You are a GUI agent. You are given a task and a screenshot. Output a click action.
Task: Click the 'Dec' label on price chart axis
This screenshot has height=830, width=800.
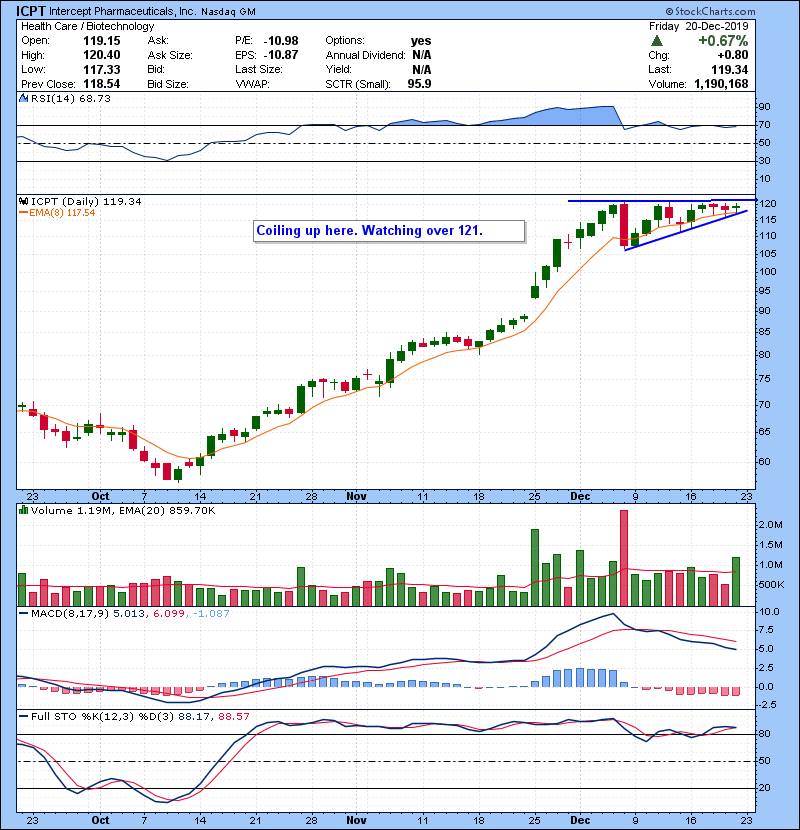(x=580, y=496)
